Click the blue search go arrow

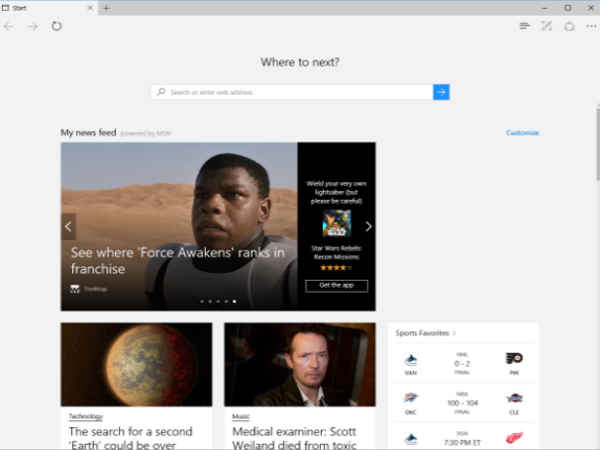point(441,92)
